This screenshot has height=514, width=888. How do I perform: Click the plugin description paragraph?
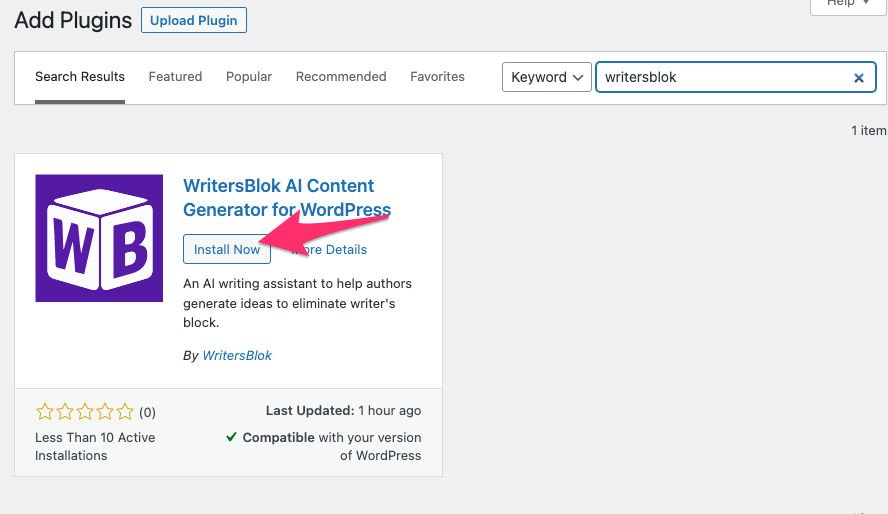click(x=297, y=303)
